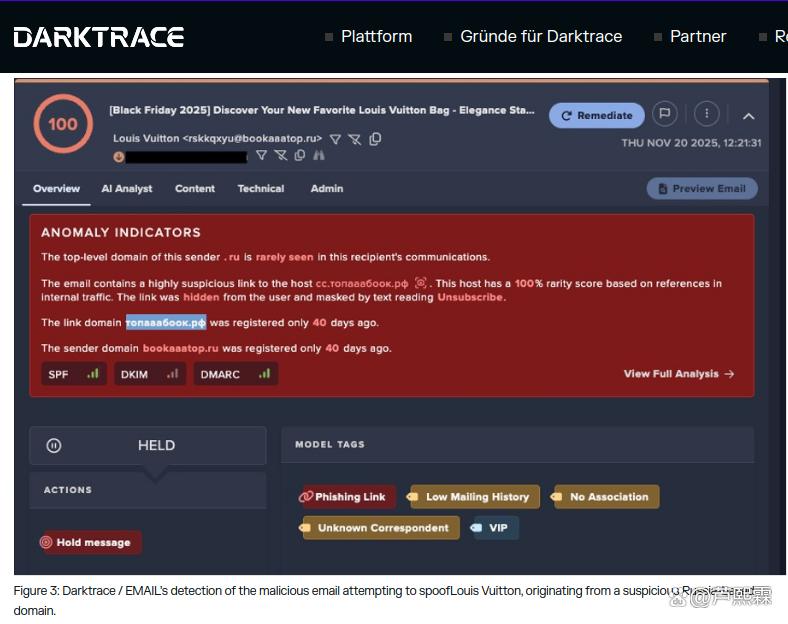Open the Gründe für Darktrace menu

(541, 37)
